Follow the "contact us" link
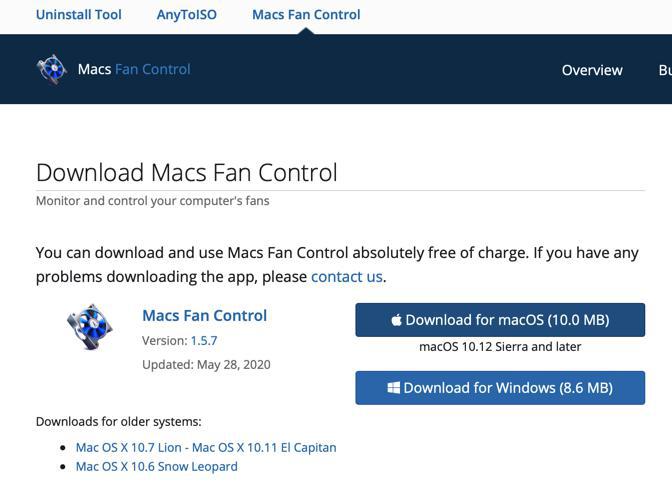 click(x=347, y=277)
